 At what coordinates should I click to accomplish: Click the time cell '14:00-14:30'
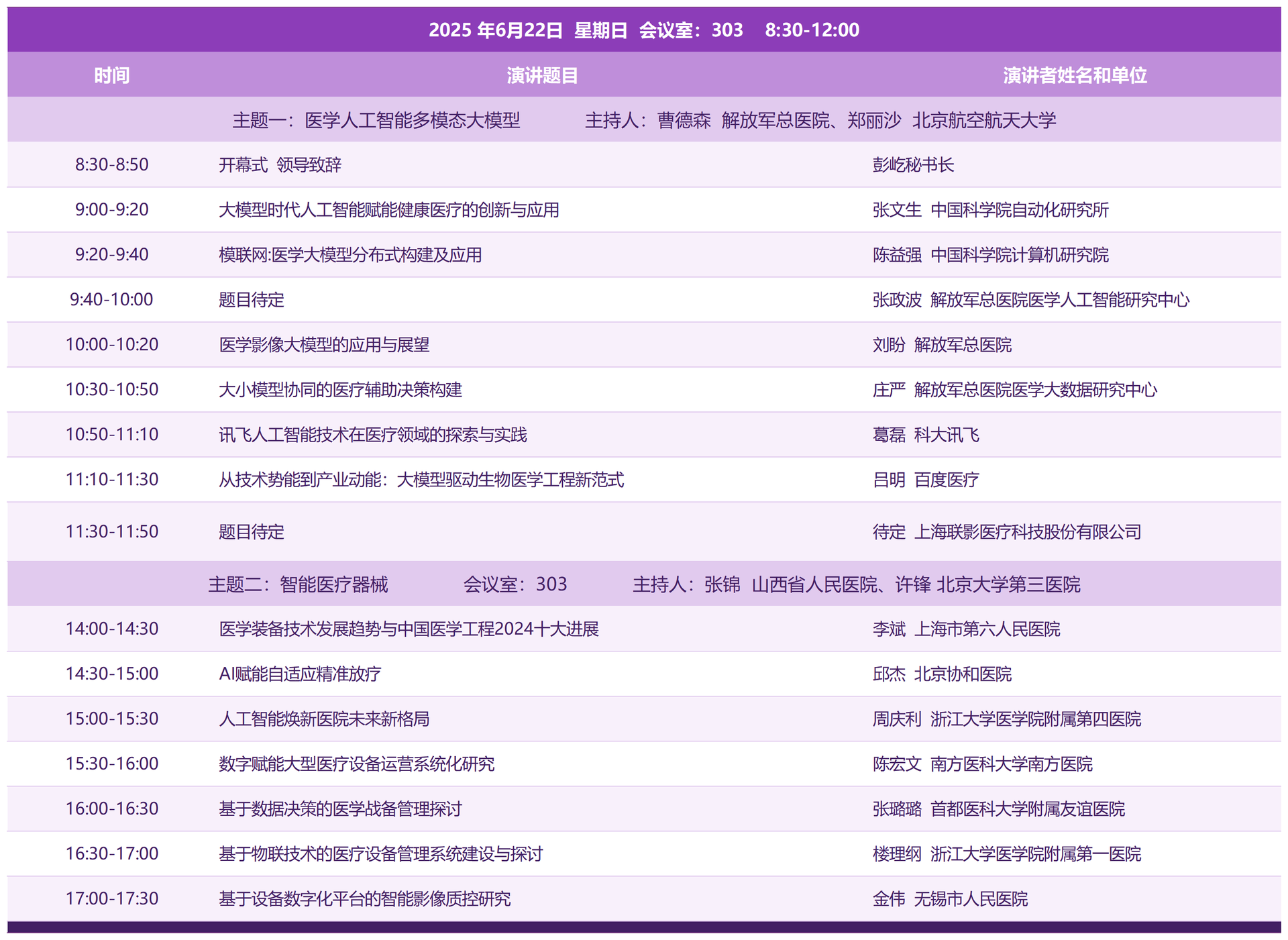pyautogui.click(x=111, y=629)
